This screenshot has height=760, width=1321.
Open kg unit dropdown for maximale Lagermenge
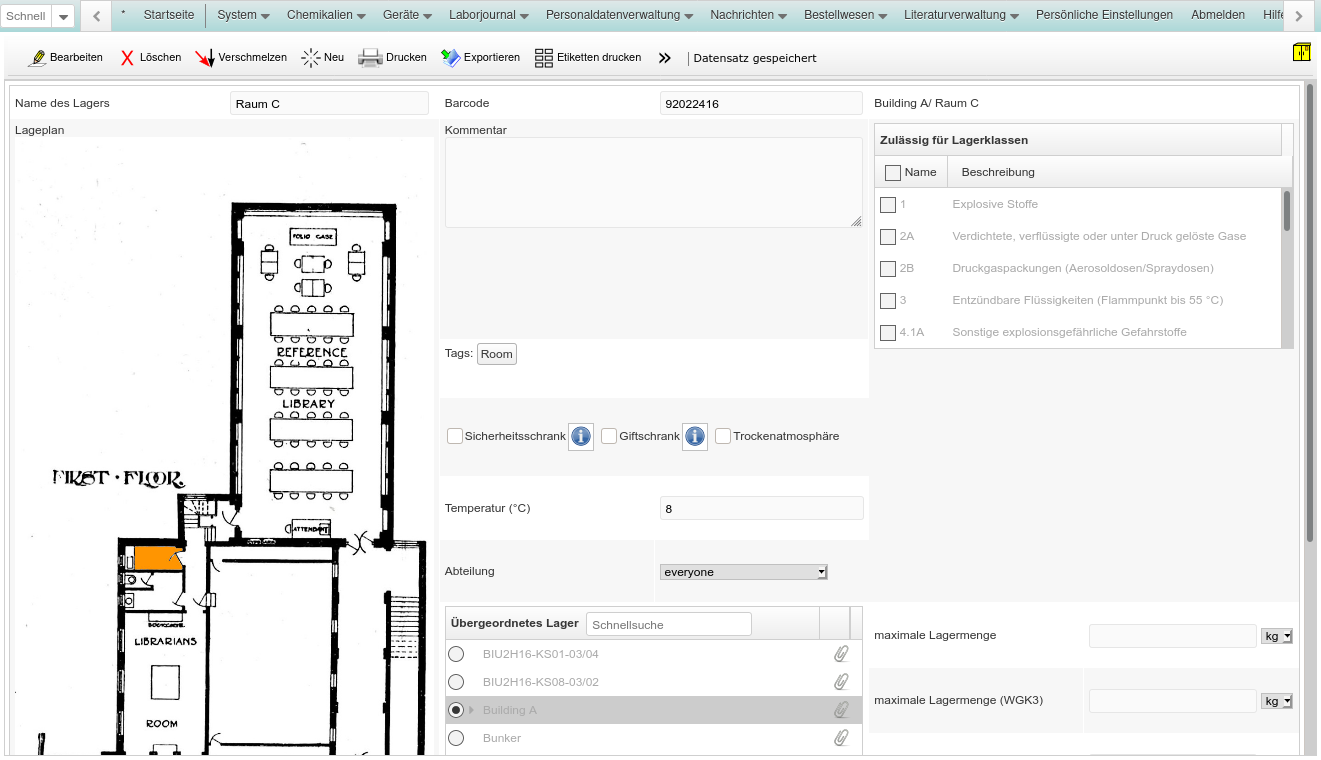(1277, 636)
